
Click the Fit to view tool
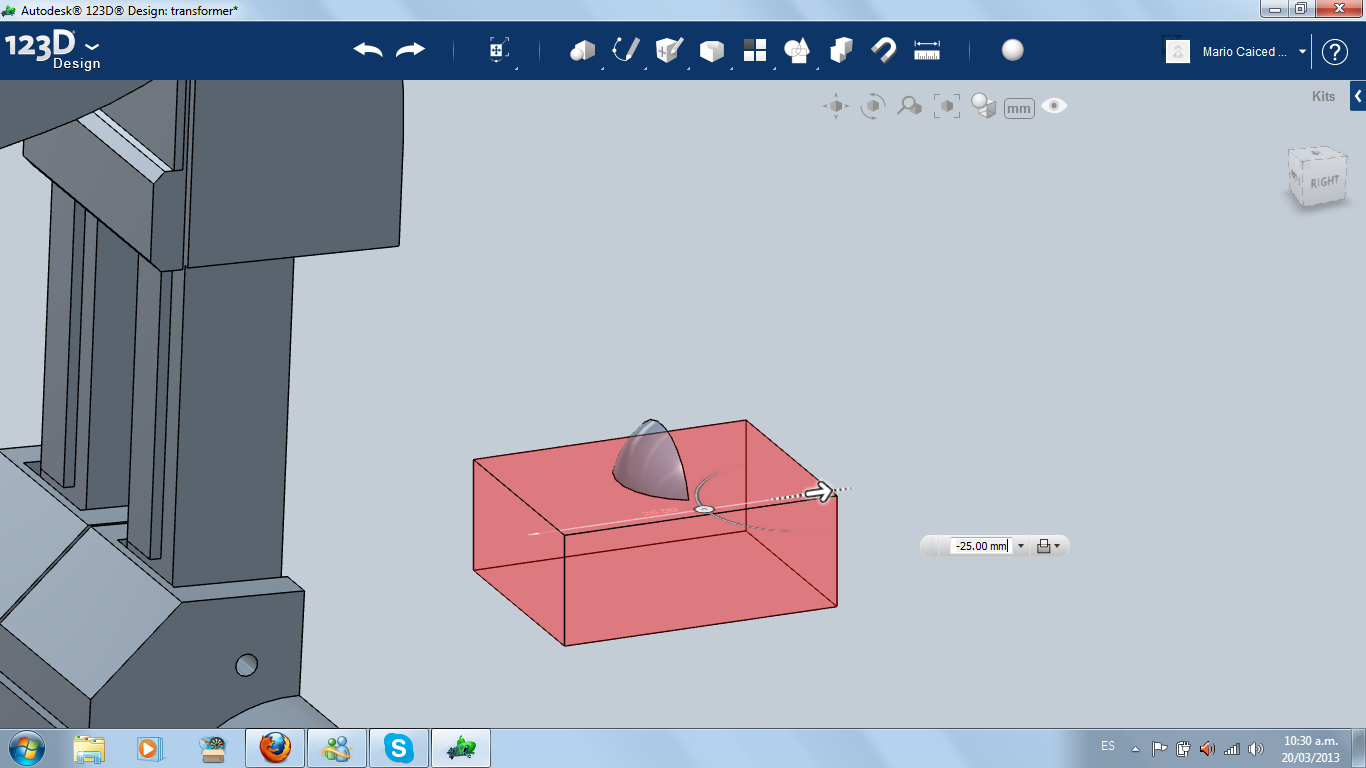(947, 106)
